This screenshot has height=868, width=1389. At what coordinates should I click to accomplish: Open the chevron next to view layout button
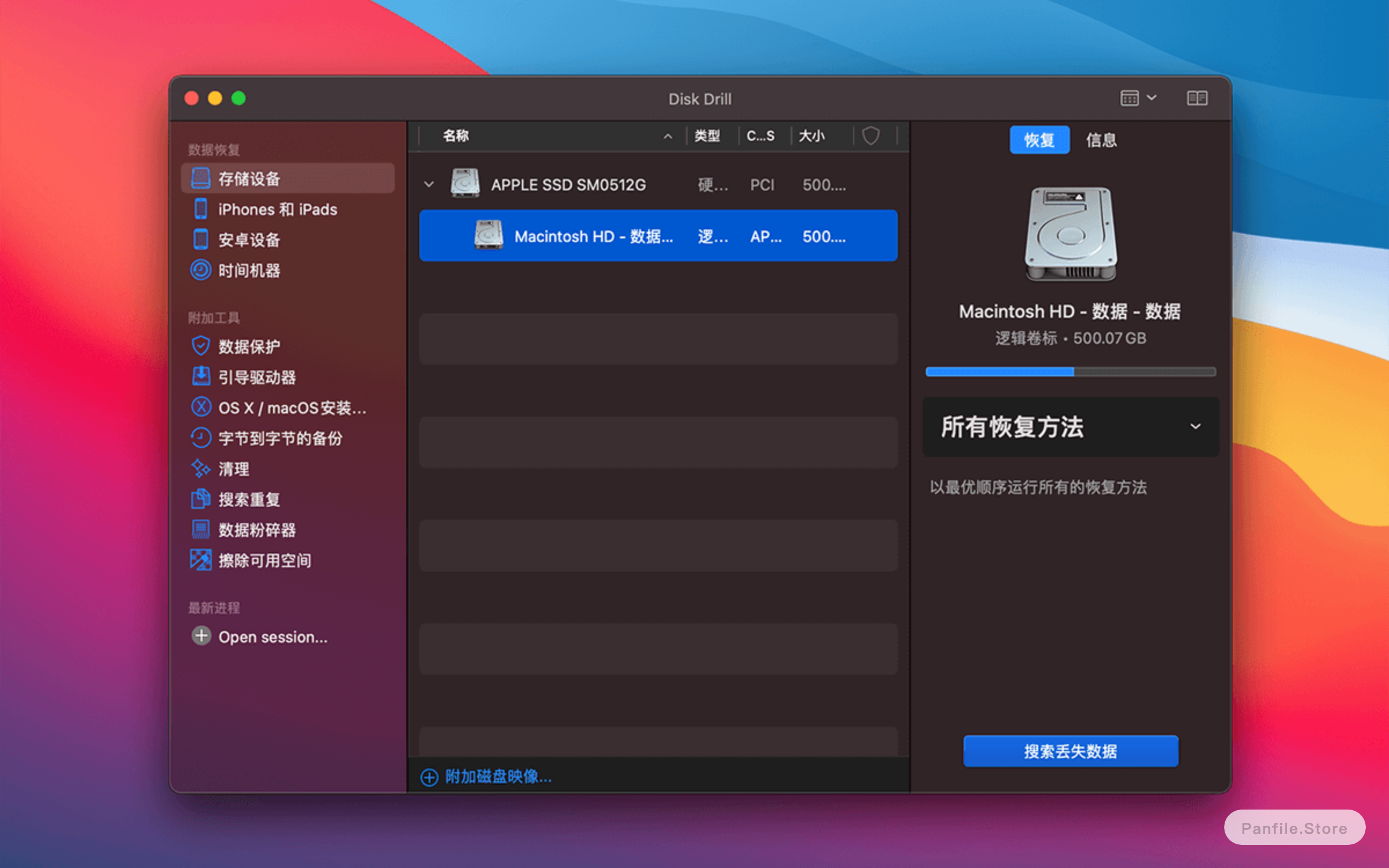[x=1152, y=98]
